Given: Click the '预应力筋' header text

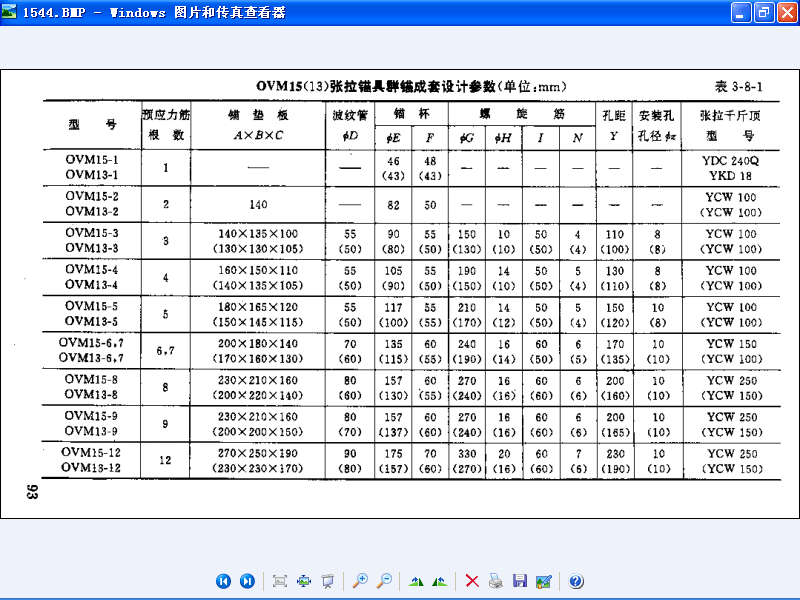Looking at the screenshot, I should click(166, 115).
